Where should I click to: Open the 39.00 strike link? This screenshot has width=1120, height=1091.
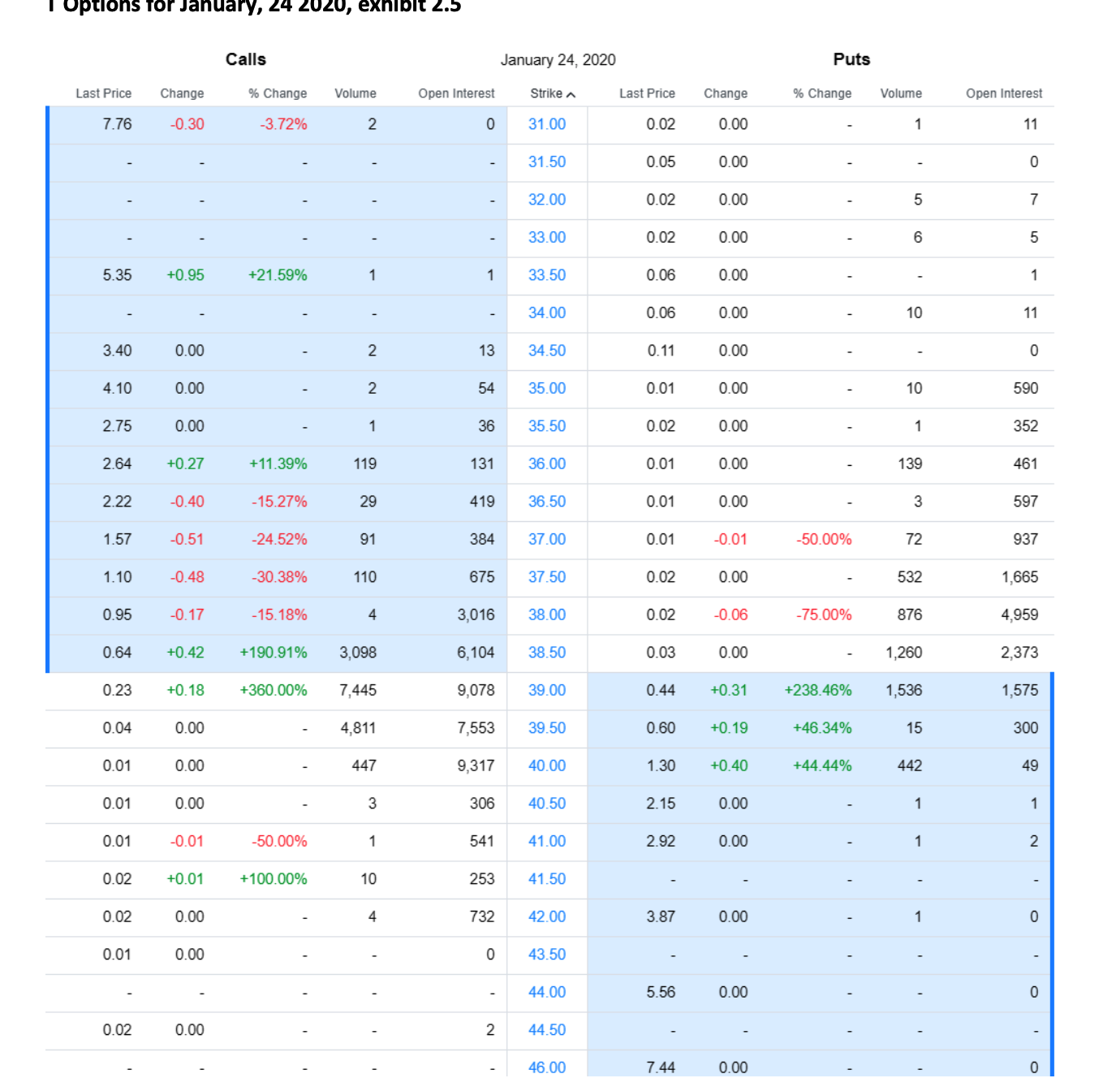point(547,690)
